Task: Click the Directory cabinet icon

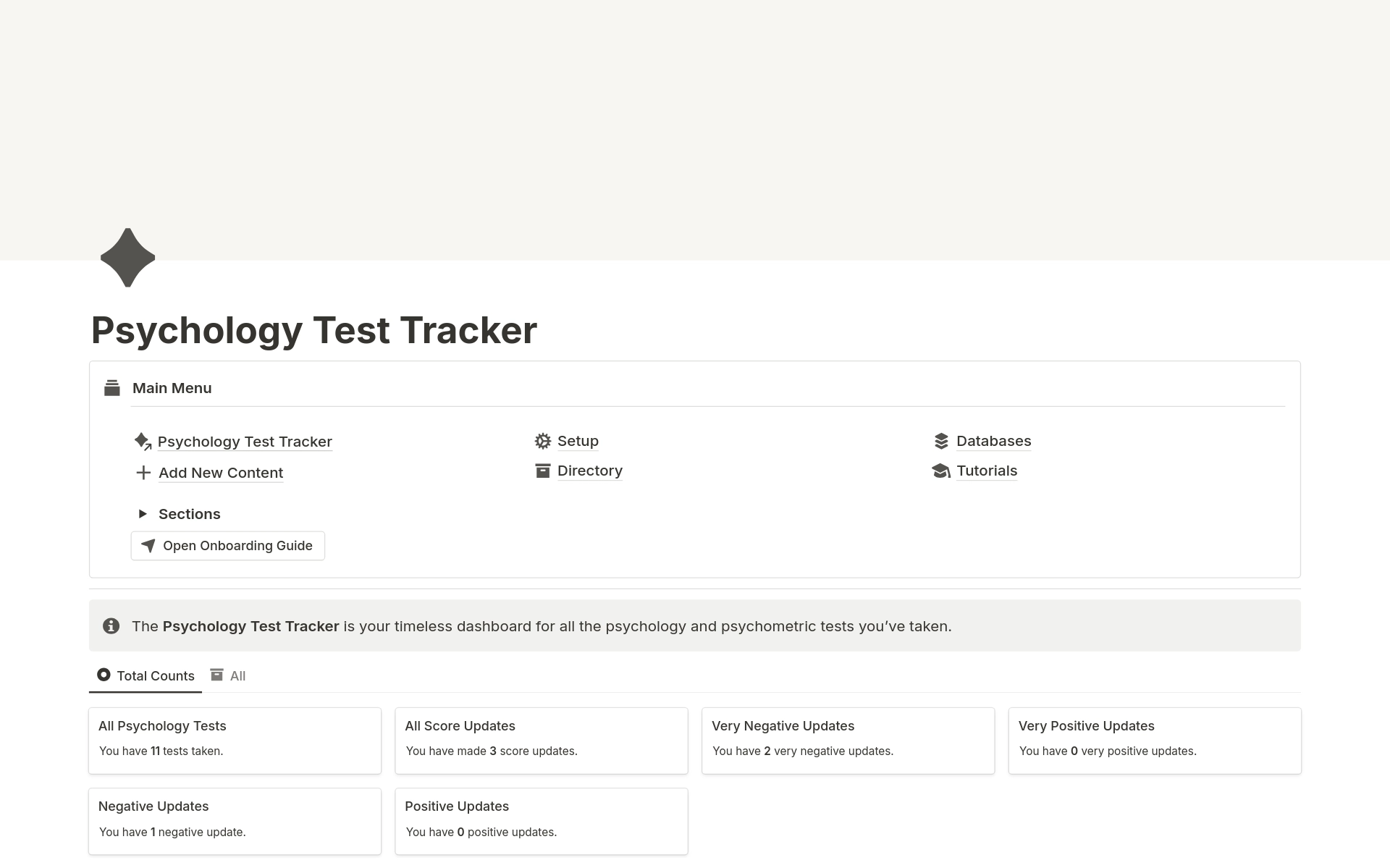Action: (x=542, y=470)
